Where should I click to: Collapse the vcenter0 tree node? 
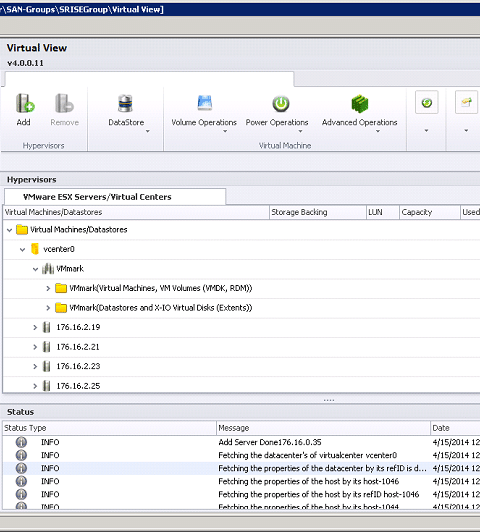point(22,250)
